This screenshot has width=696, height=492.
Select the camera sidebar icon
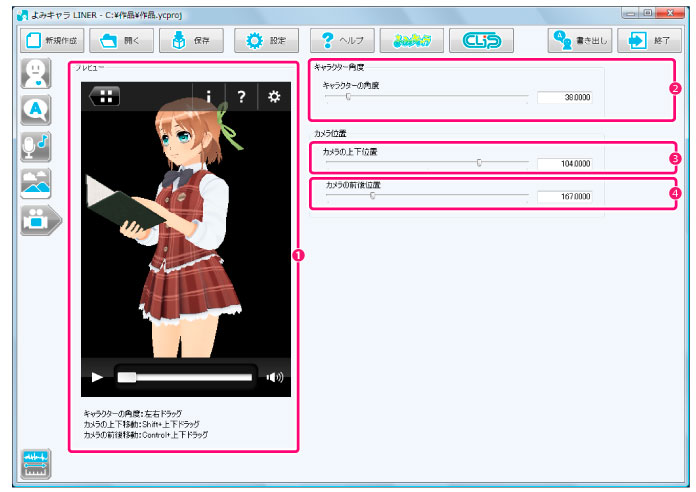click(x=40, y=220)
